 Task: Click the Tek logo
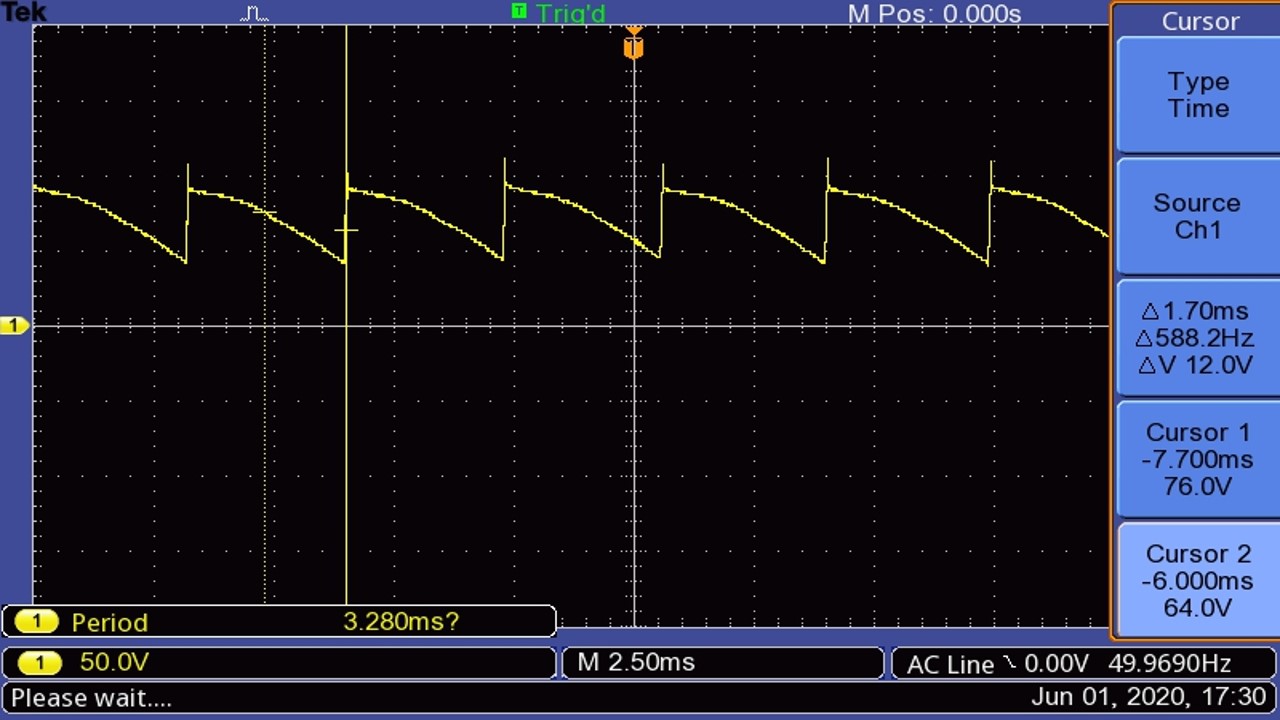(22, 12)
